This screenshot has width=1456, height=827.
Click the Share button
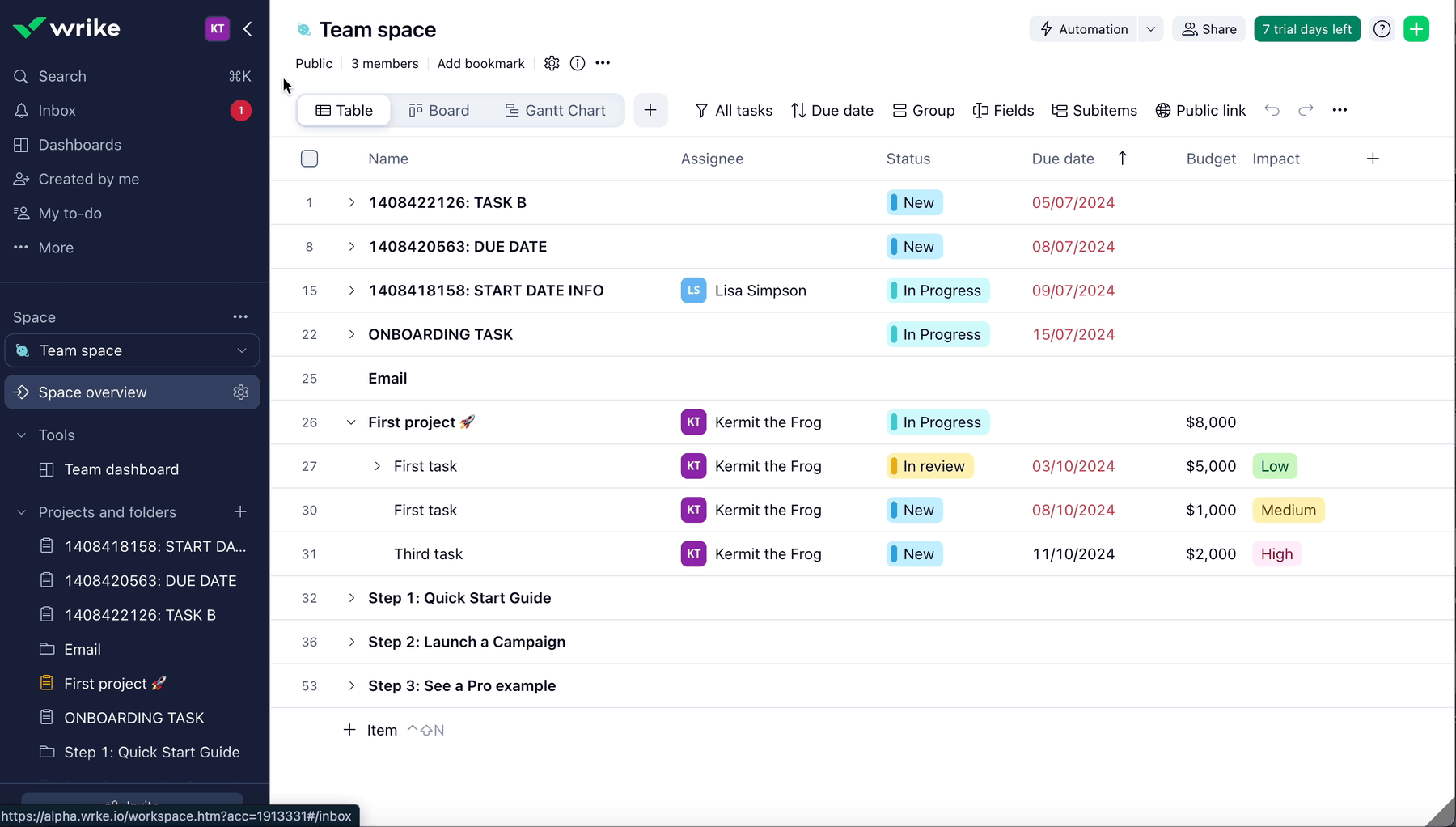click(x=1208, y=29)
